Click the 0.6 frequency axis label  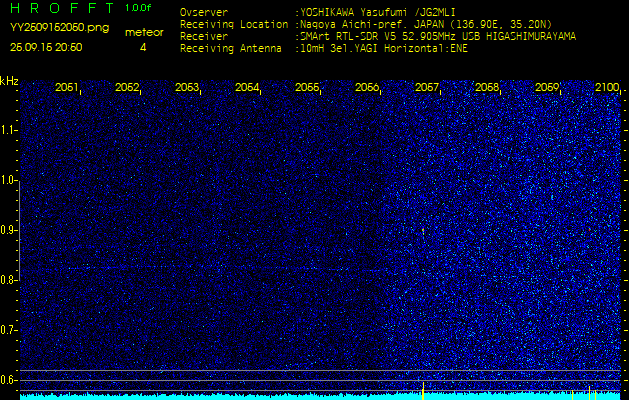point(8,380)
